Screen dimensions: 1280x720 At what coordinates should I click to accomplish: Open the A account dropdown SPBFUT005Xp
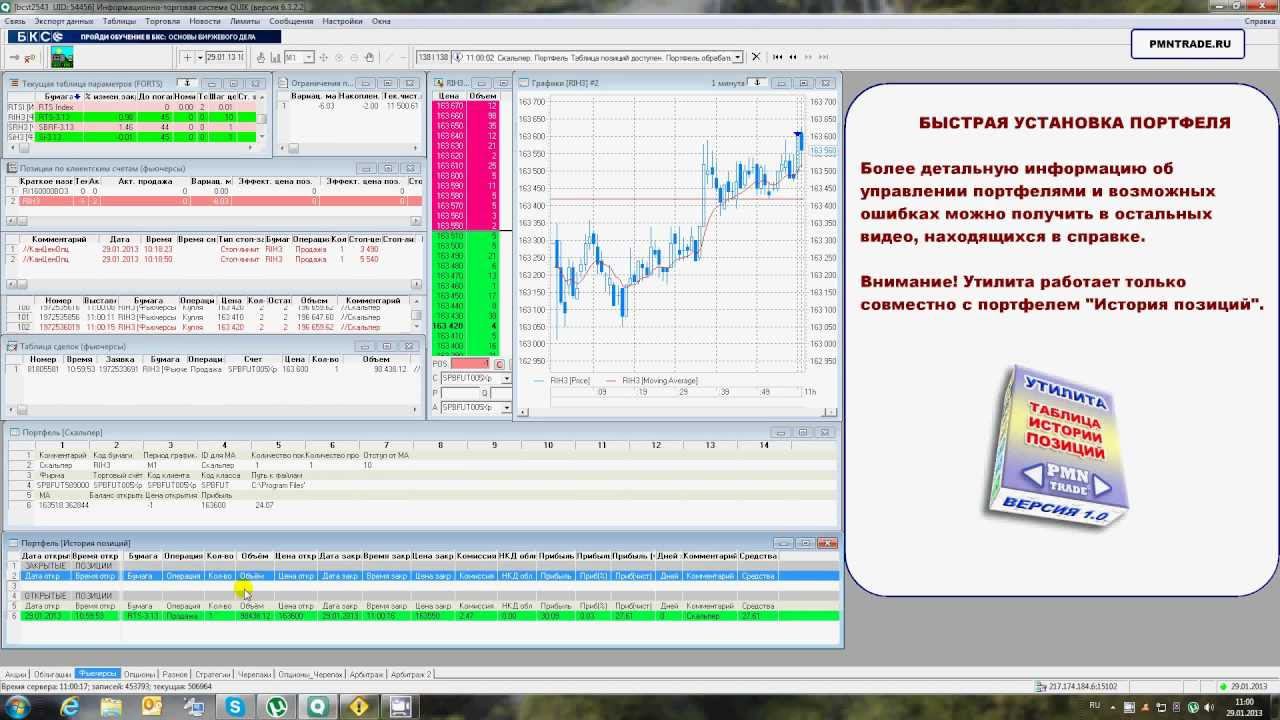507,407
